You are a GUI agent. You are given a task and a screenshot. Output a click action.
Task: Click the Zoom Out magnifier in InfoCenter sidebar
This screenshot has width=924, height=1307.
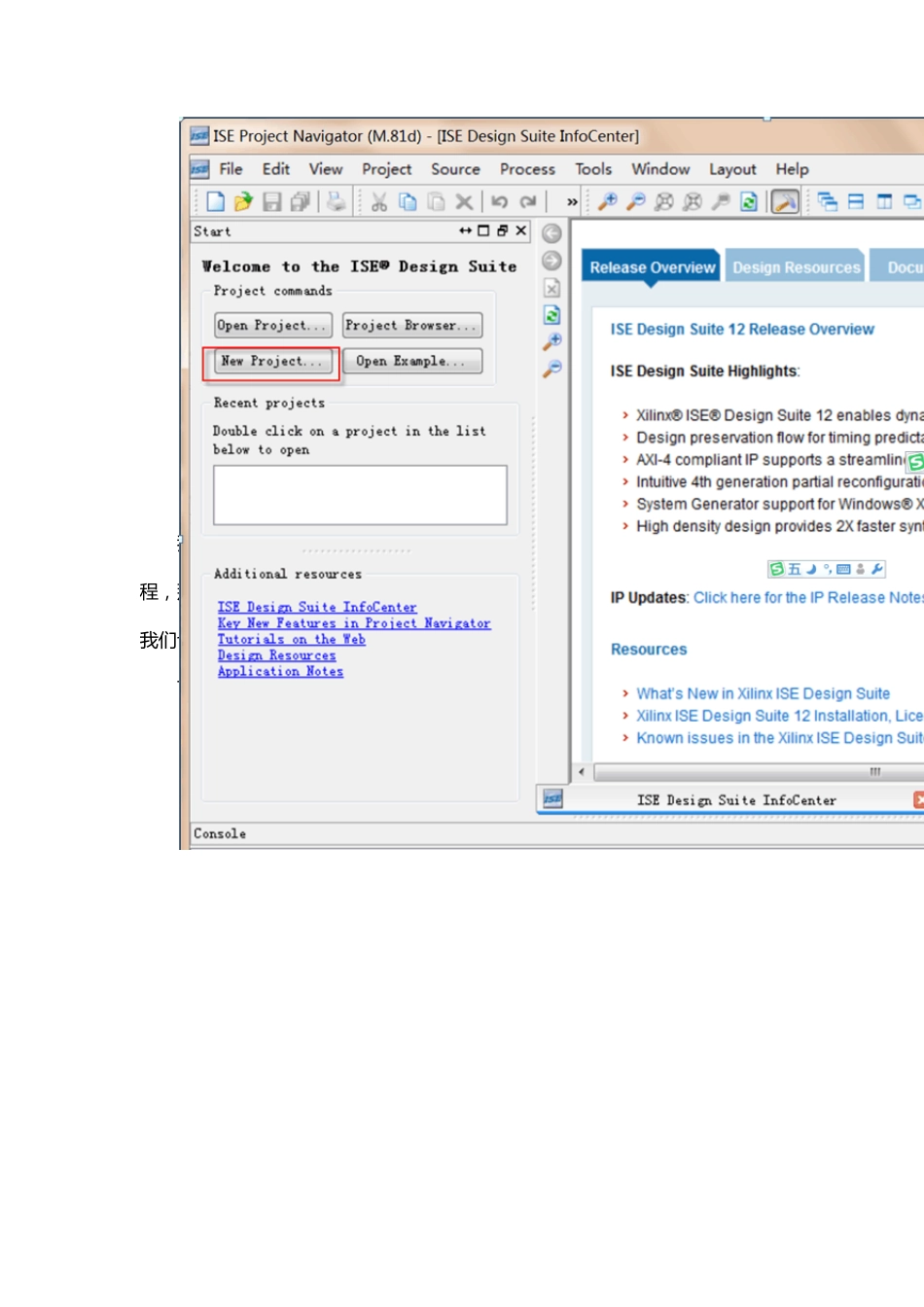click(x=551, y=369)
